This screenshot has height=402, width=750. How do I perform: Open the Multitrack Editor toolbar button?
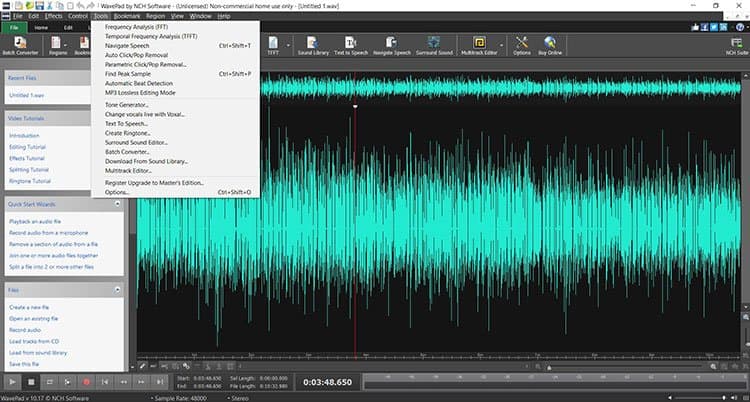[479, 45]
